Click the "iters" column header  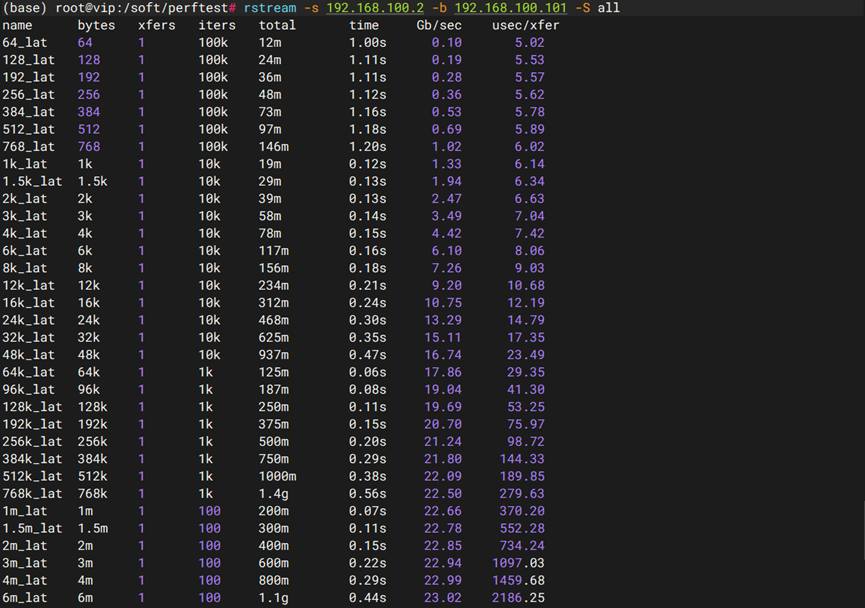pyautogui.click(x=217, y=25)
